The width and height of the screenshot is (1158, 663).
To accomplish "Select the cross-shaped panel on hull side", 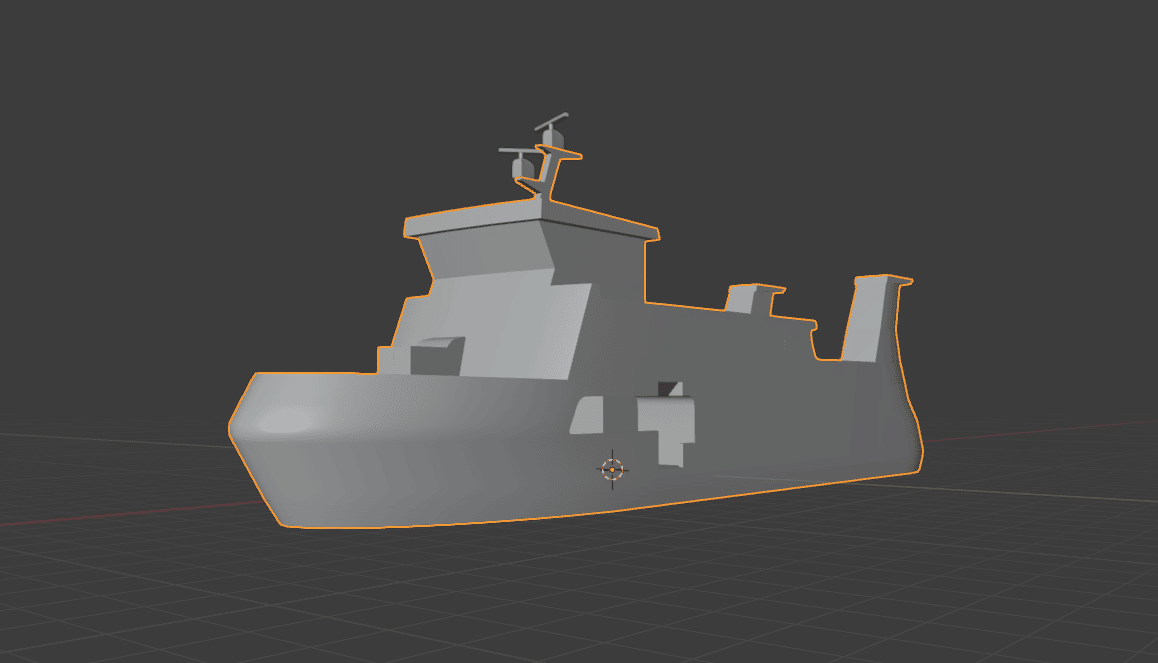I will pos(664,425).
